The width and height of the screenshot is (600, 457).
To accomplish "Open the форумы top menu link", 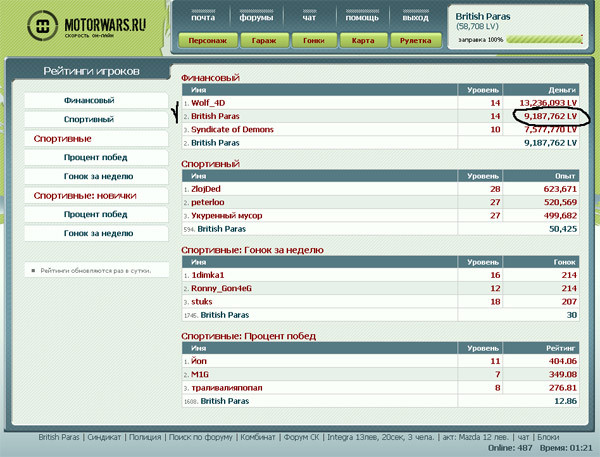I will point(256,18).
